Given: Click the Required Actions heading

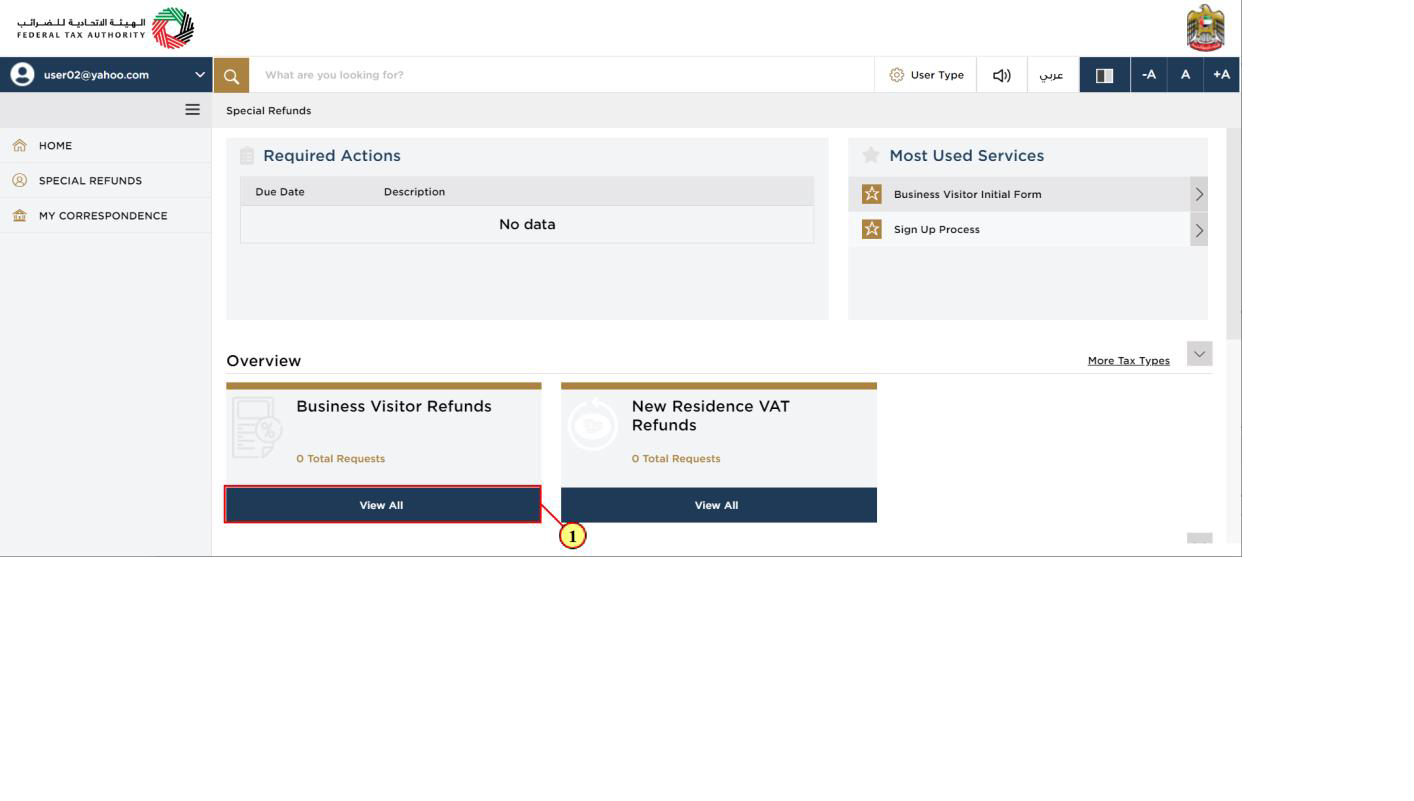Looking at the screenshot, I should tap(332, 156).
